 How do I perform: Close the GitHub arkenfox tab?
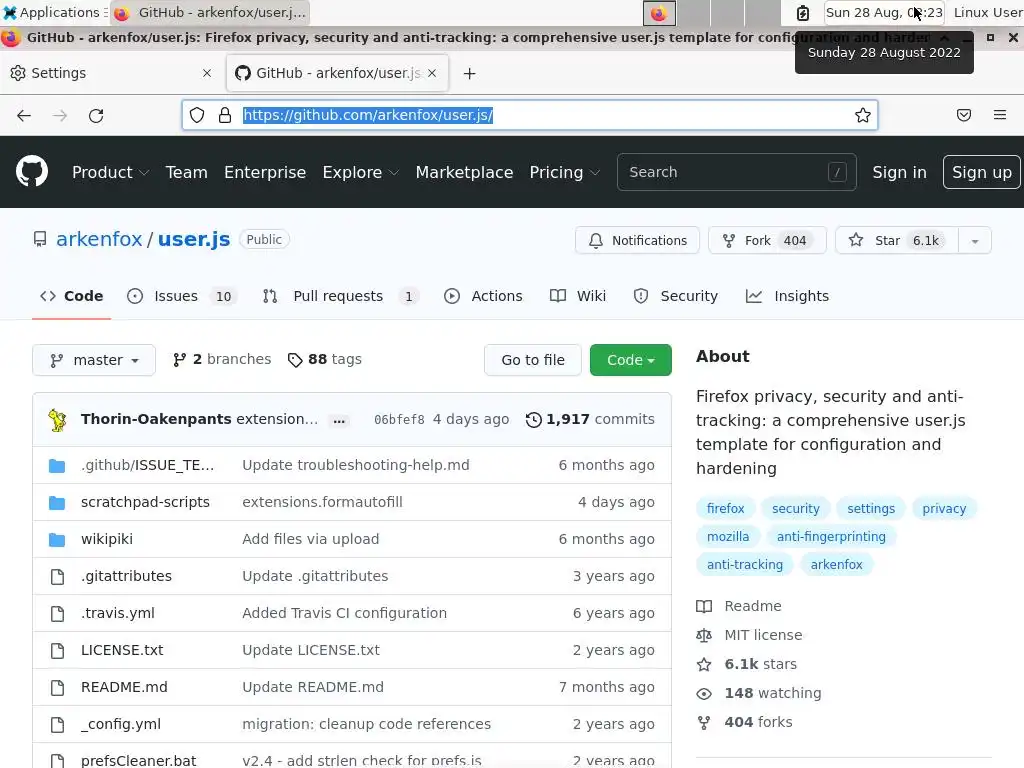(432, 73)
